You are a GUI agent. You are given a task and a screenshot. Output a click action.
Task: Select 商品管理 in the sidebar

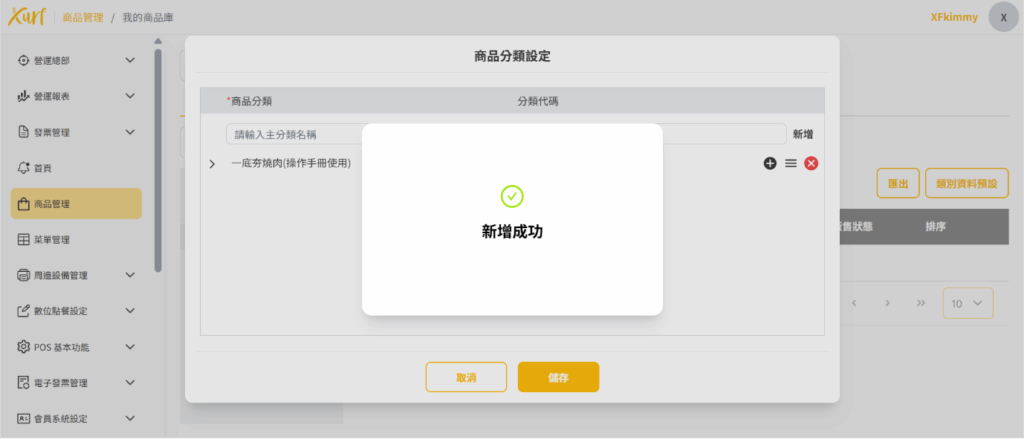tap(76, 204)
